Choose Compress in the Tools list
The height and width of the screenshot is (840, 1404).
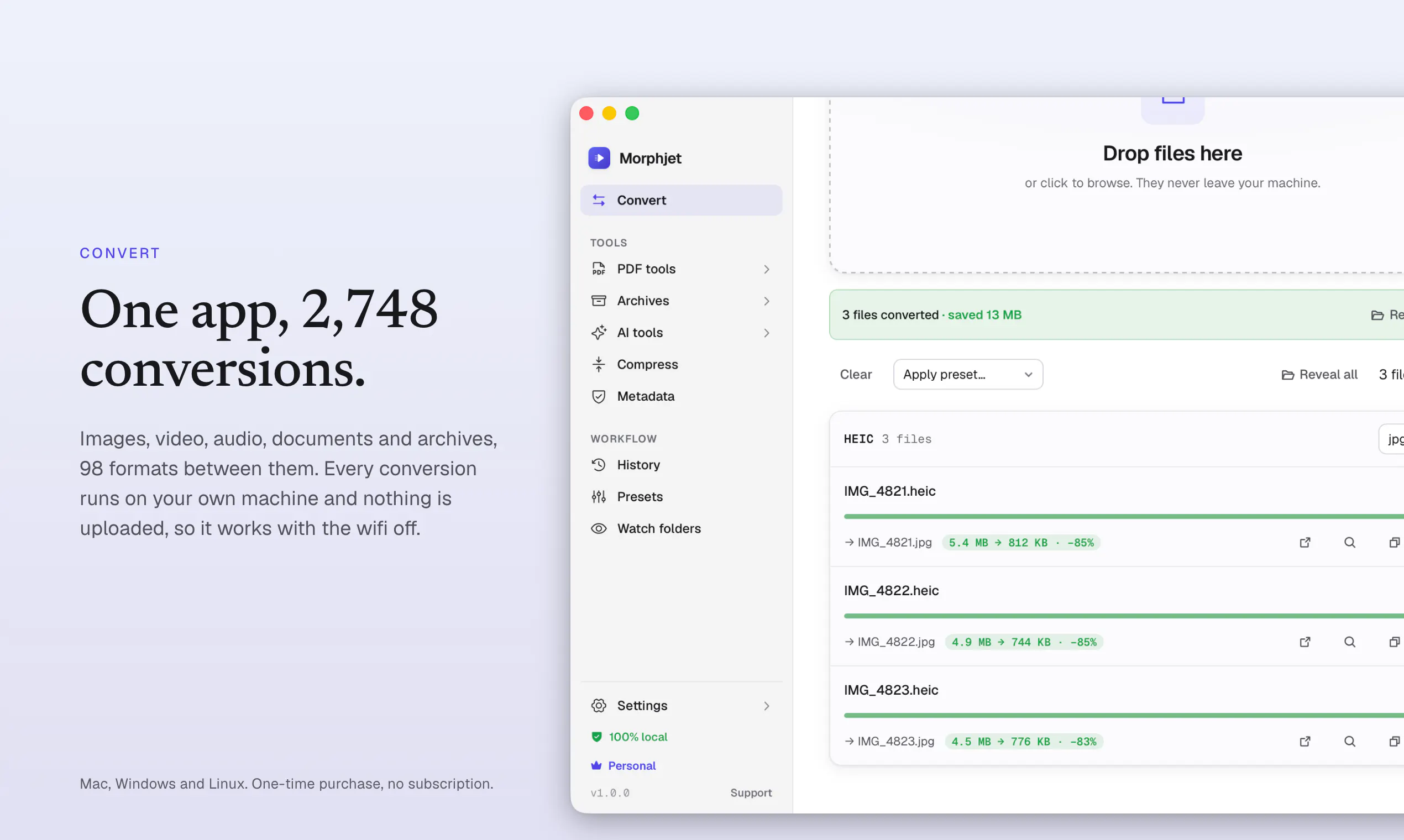(681, 365)
